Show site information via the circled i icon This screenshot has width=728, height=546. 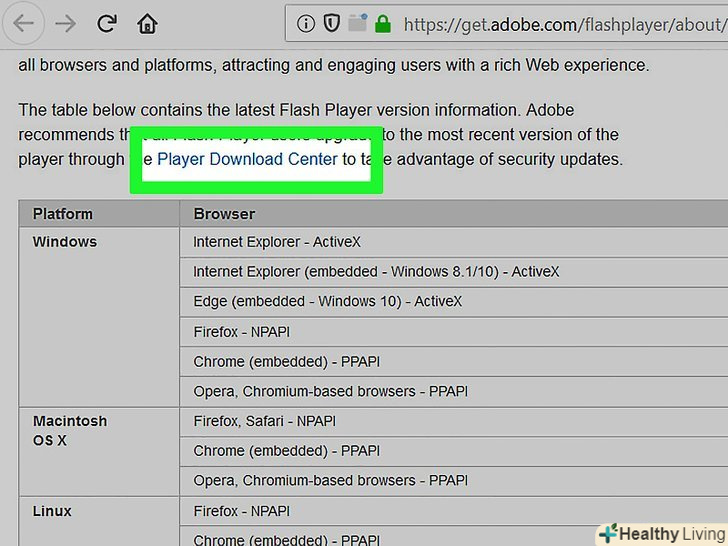pyautogui.click(x=306, y=23)
